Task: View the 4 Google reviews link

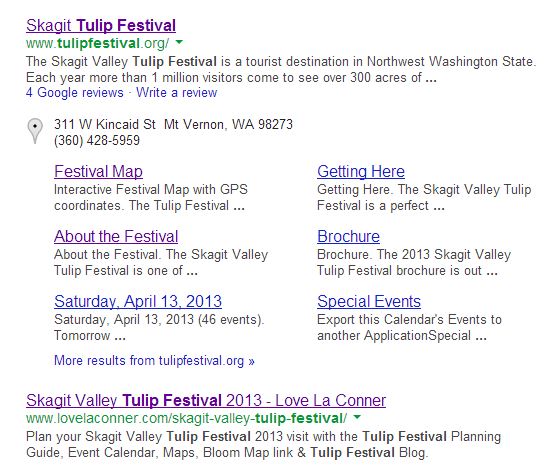Action: pos(75,93)
